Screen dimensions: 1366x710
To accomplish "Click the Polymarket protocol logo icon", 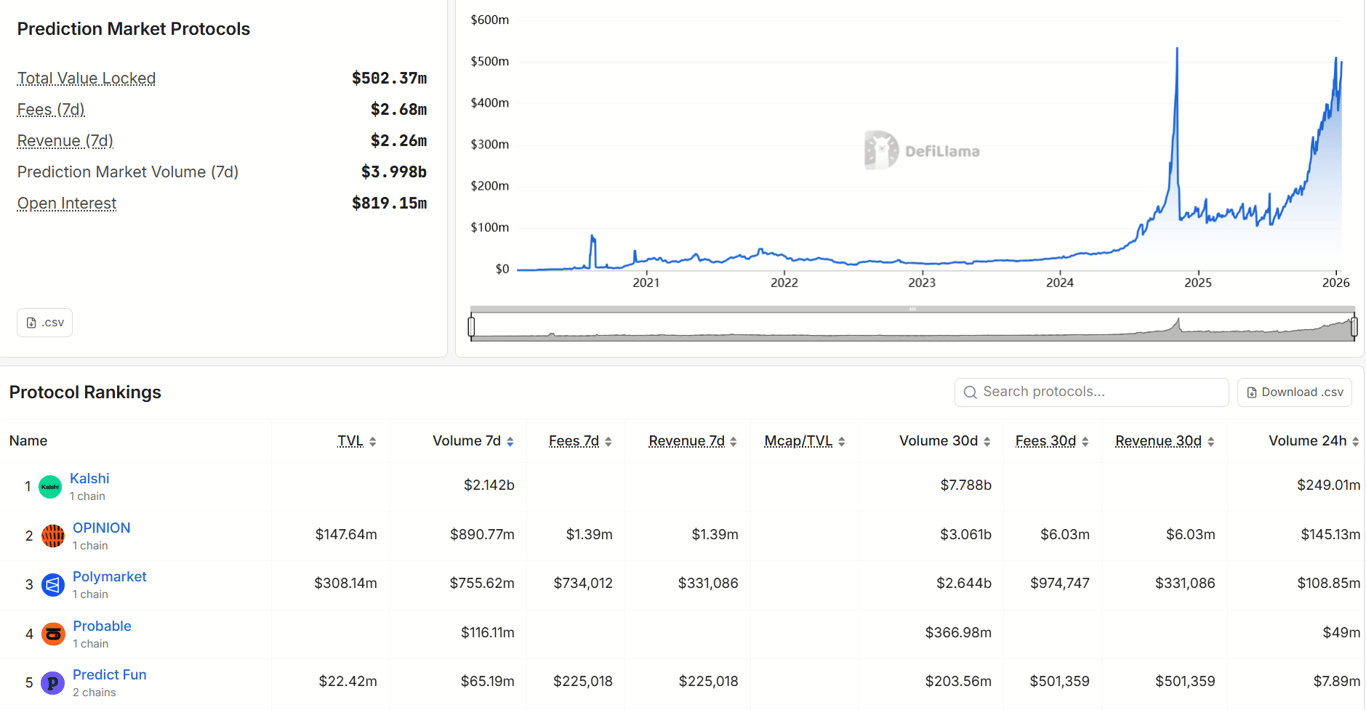I will point(53,584).
